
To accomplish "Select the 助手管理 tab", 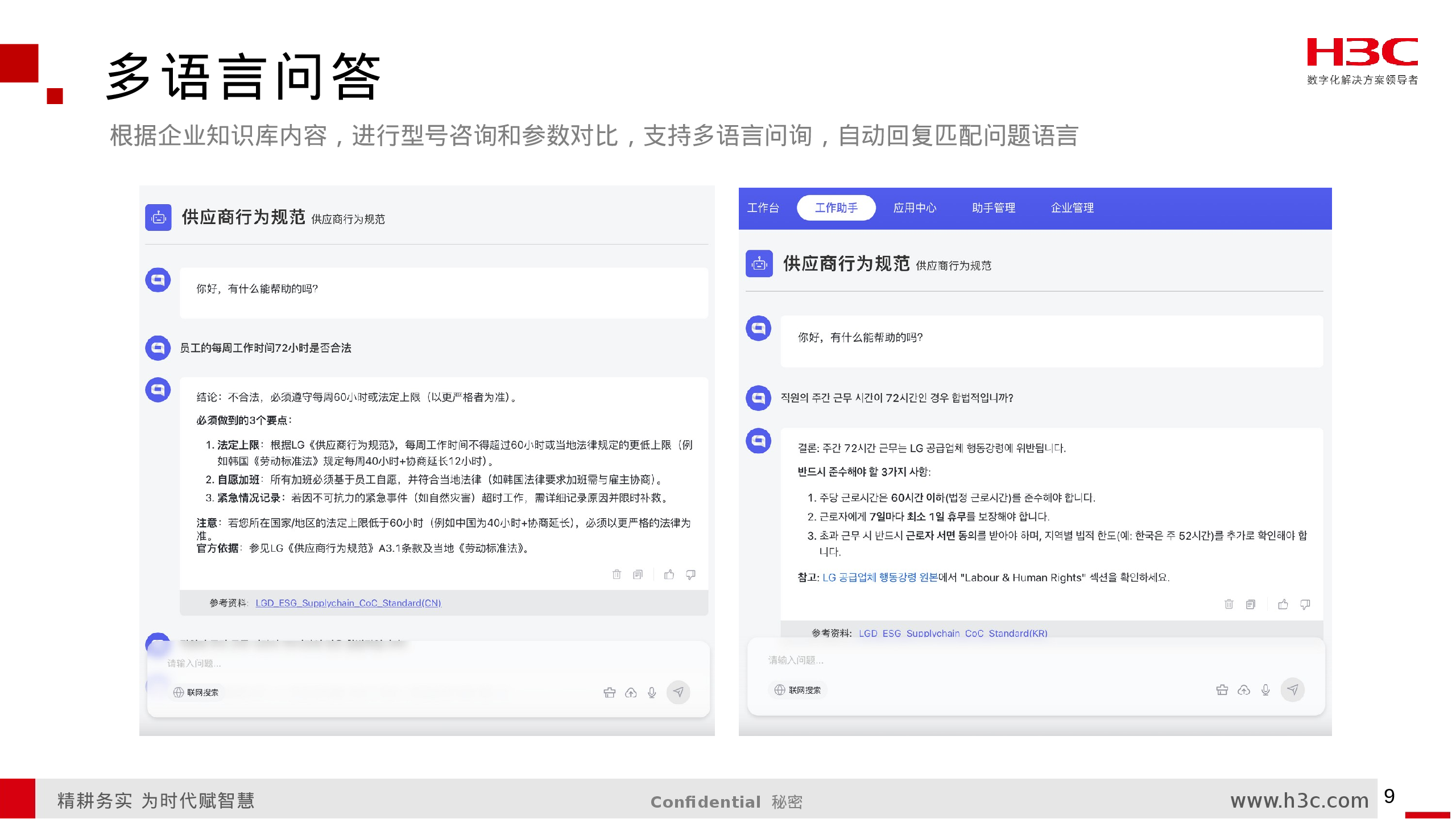I will click(x=993, y=208).
